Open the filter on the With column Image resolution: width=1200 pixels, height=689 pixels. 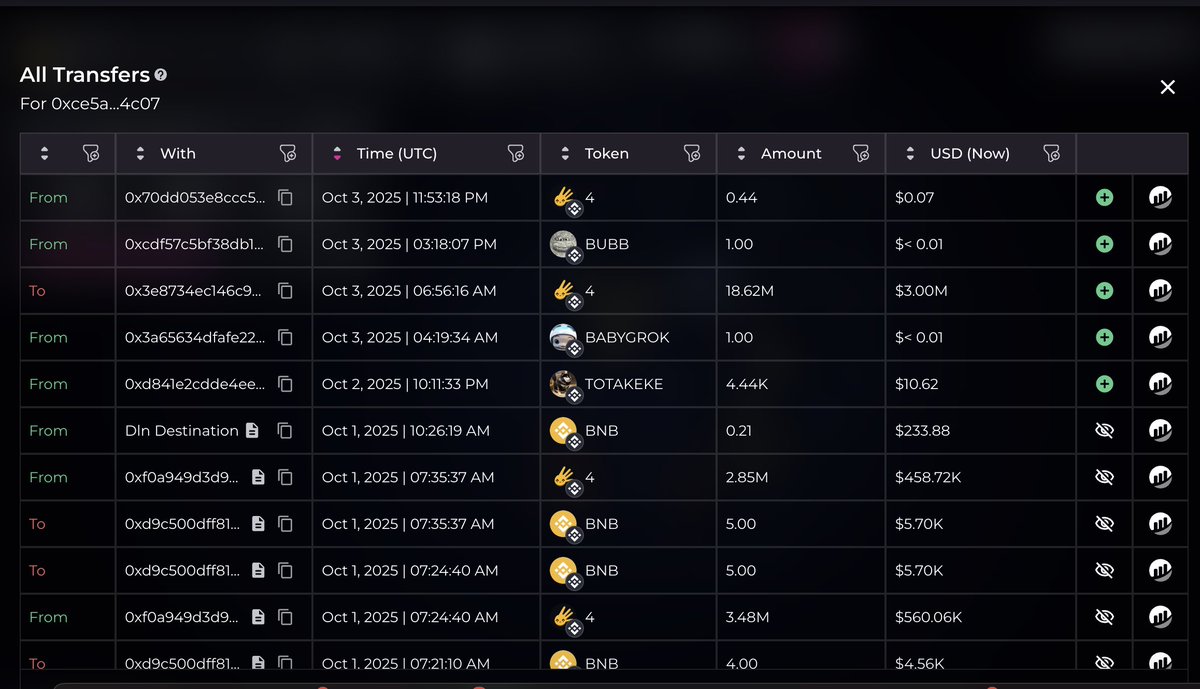[288, 153]
